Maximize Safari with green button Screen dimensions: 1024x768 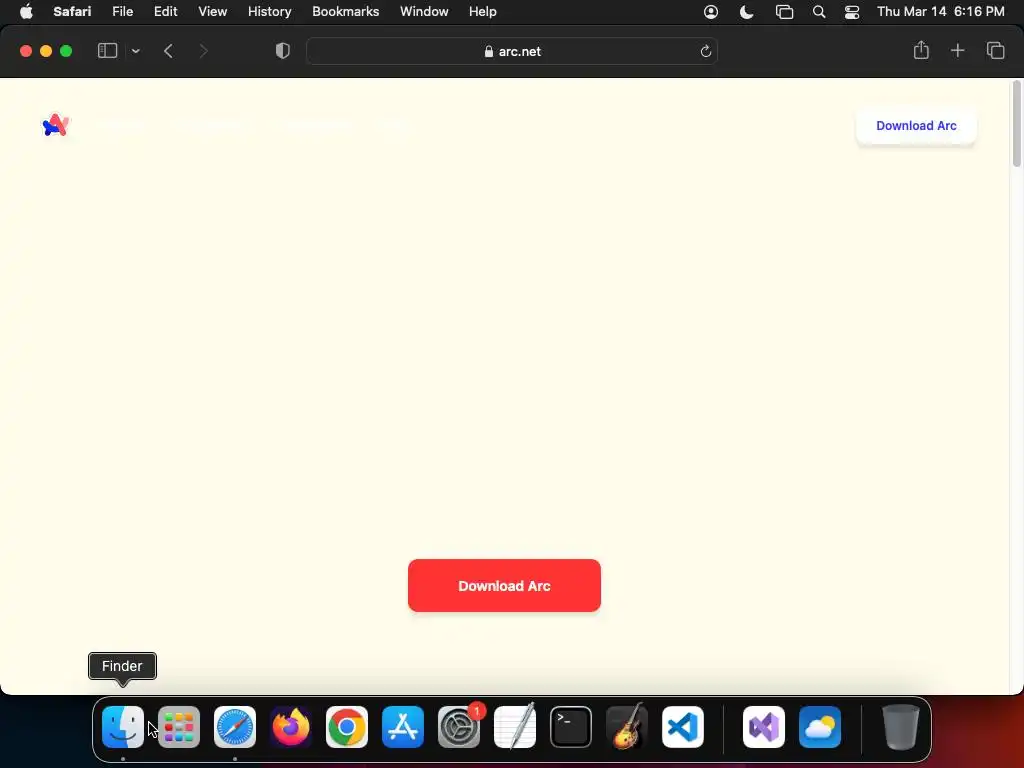(66, 51)
